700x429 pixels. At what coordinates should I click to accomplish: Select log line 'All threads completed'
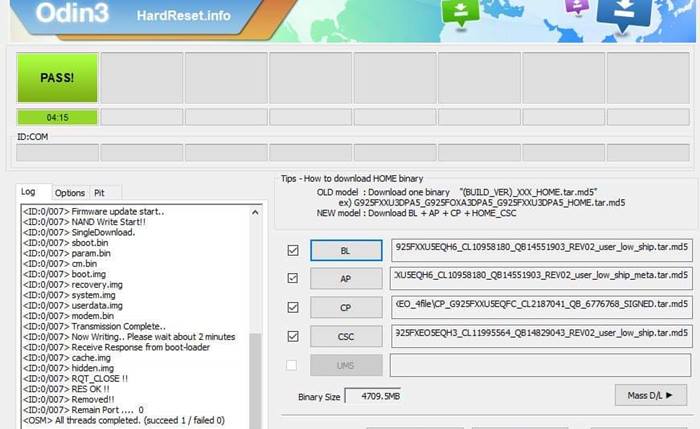coord(124,421)
